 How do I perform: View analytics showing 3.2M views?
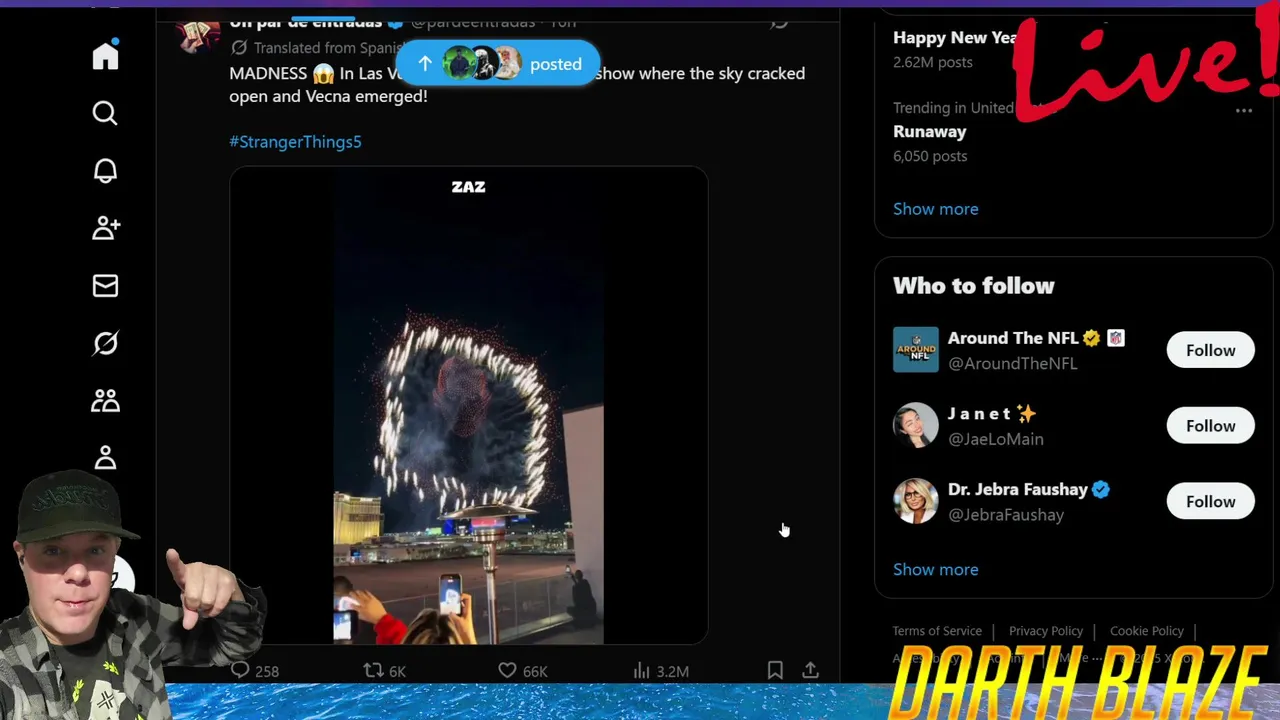(x=661, y=671)
